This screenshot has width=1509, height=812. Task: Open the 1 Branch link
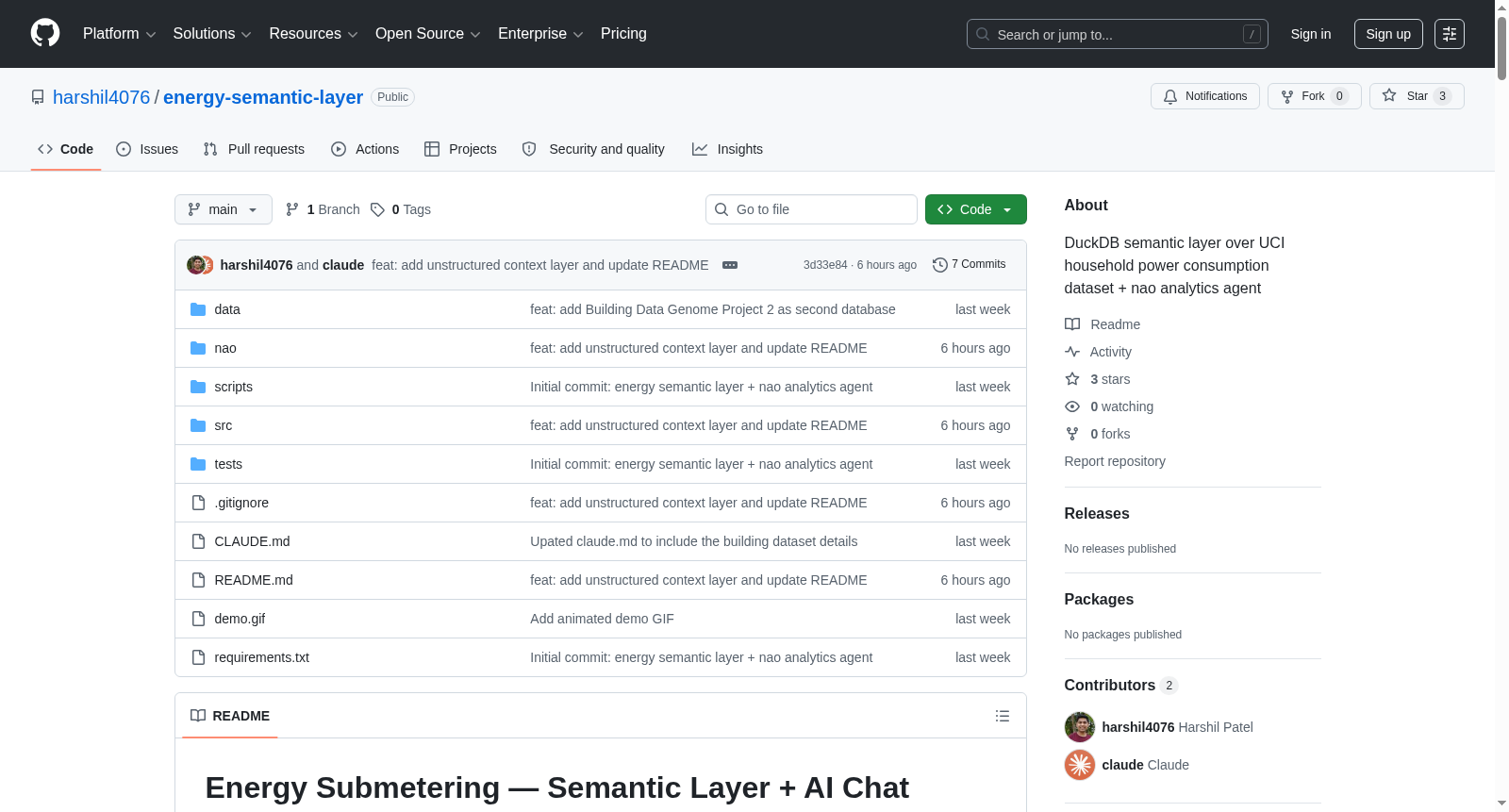[x=323, y=209]
